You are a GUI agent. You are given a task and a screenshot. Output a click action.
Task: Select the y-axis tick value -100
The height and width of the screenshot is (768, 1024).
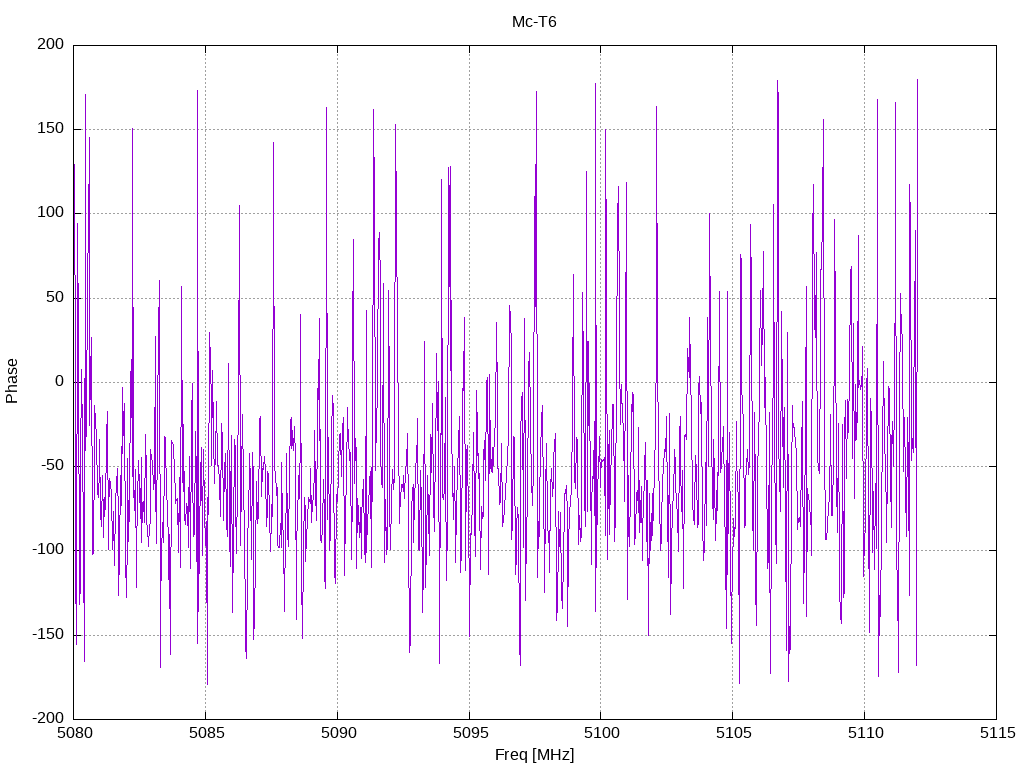click(x=48, y=550)
